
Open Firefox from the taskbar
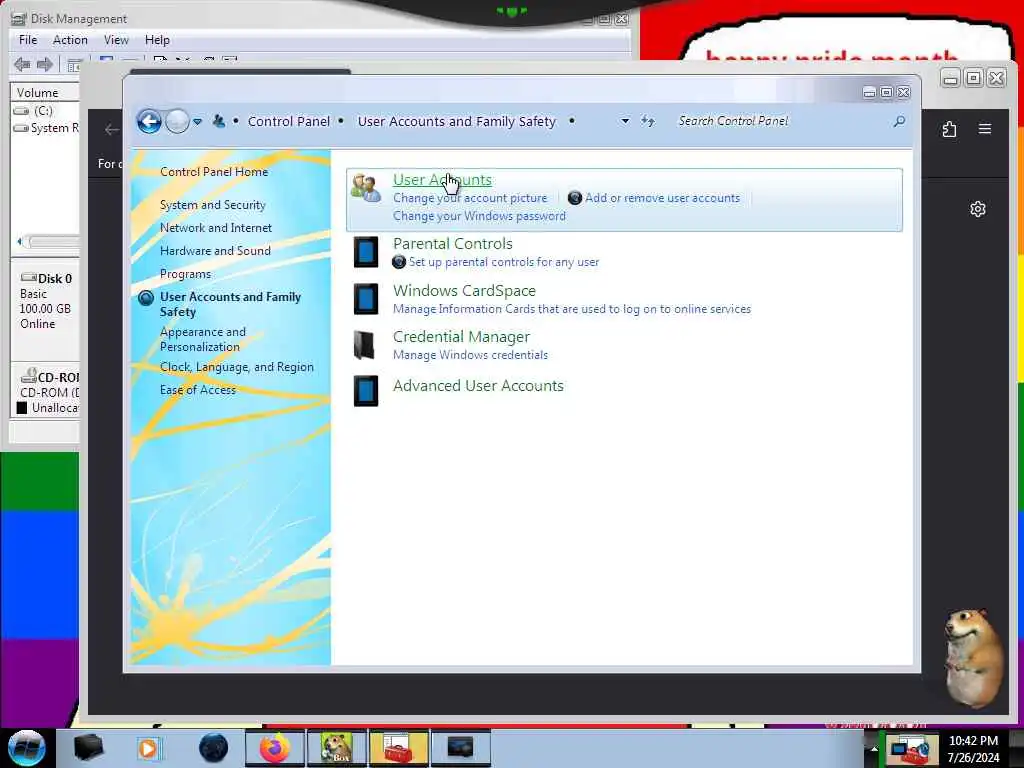pos(274,748)
